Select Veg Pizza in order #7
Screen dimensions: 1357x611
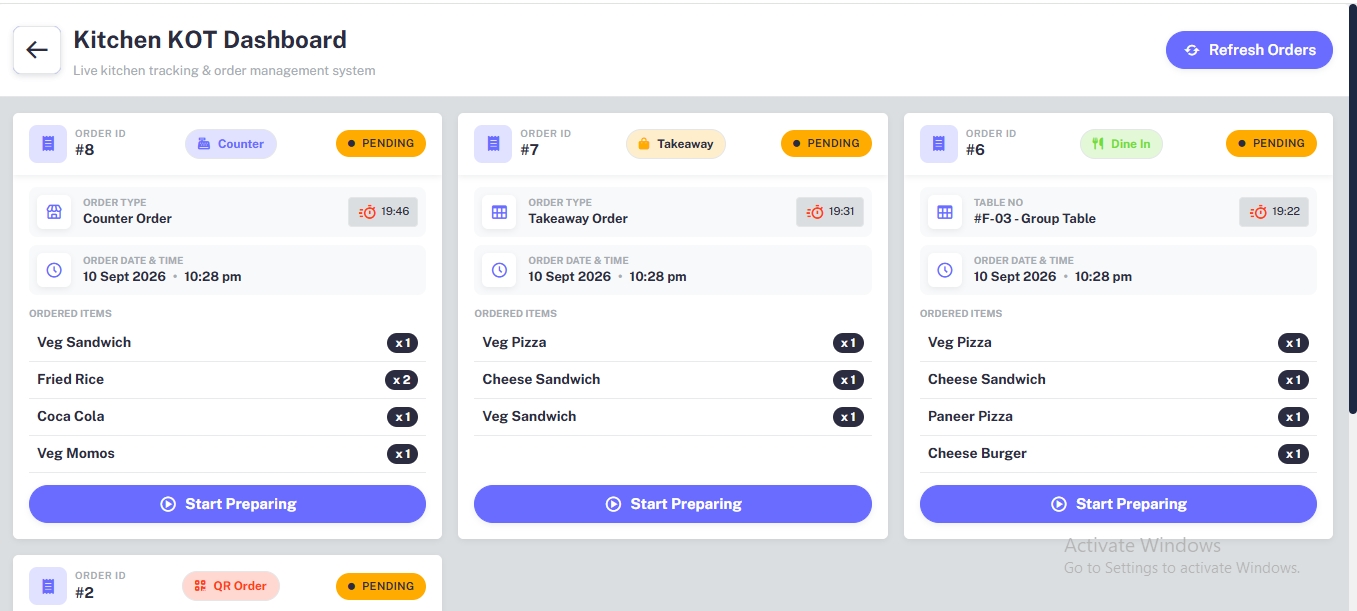click(673, 343)
